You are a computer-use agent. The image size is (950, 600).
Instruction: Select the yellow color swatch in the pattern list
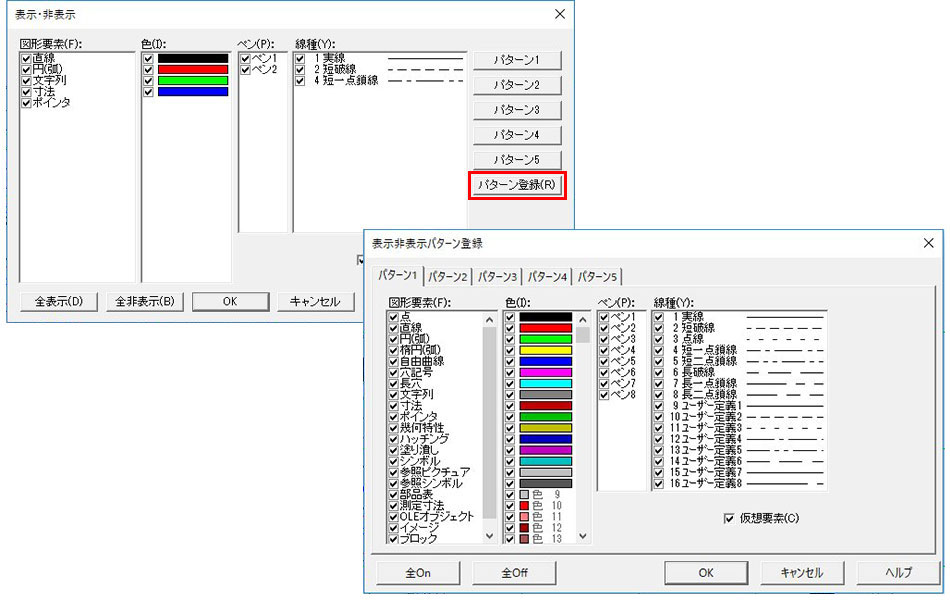[545, 350]
